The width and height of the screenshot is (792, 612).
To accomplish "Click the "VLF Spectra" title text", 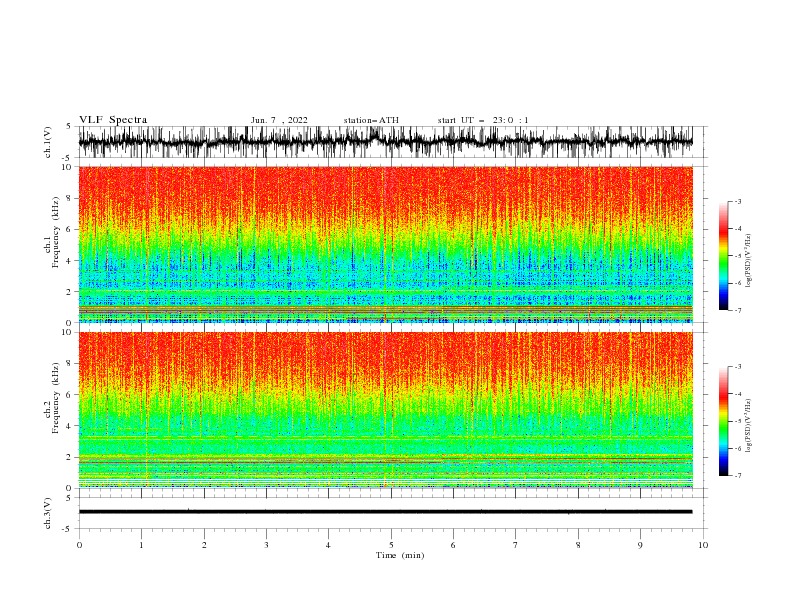I will (113, 120).
